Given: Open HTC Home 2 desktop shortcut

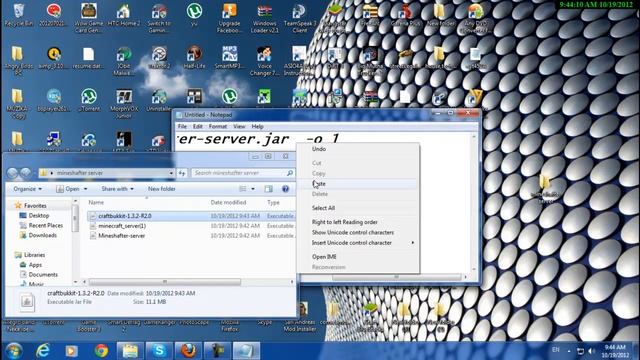Looking at the screenshot, I should [124, 16].
